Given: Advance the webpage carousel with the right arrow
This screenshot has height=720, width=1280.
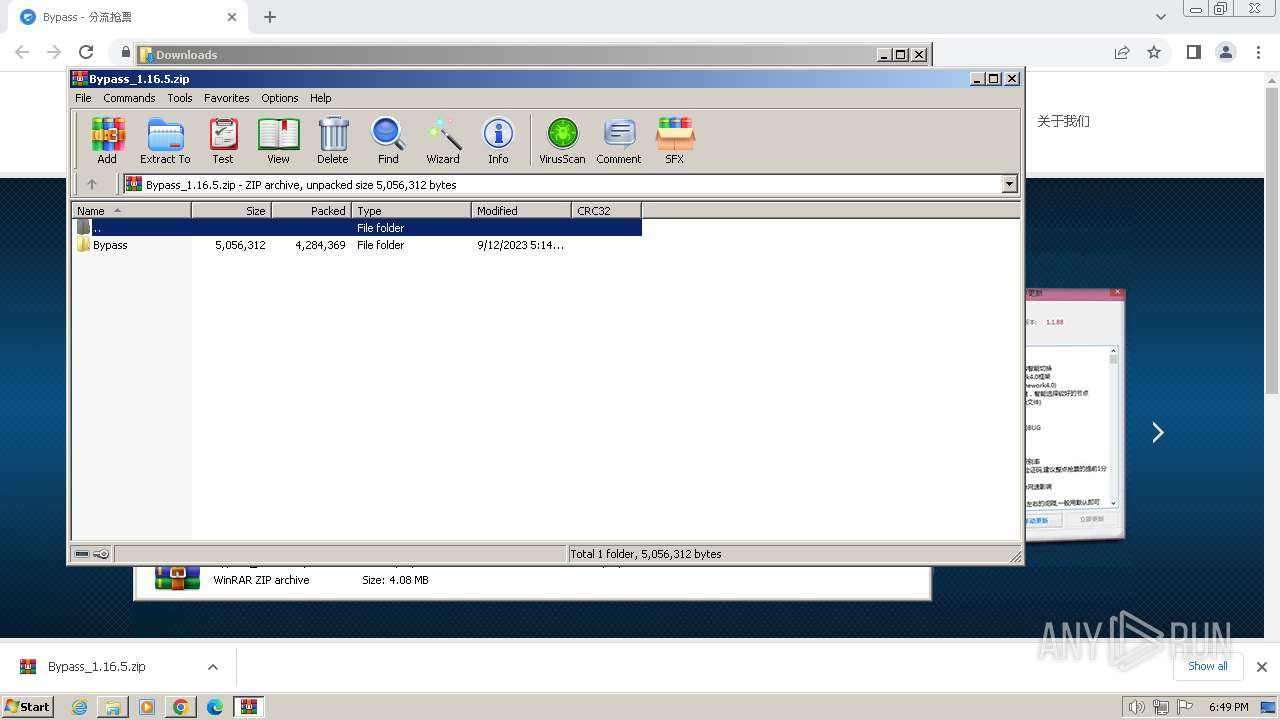Looking at the screenshot, I should (x=1158, y=432).
